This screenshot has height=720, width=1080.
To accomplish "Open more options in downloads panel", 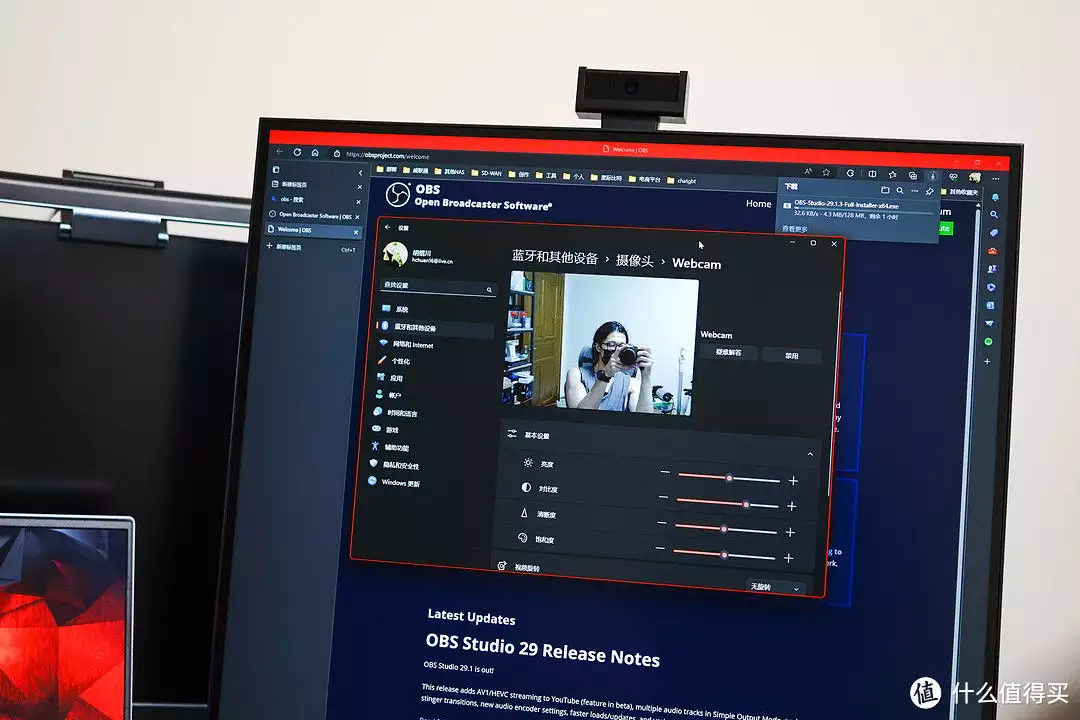I will tap(915, 190).
